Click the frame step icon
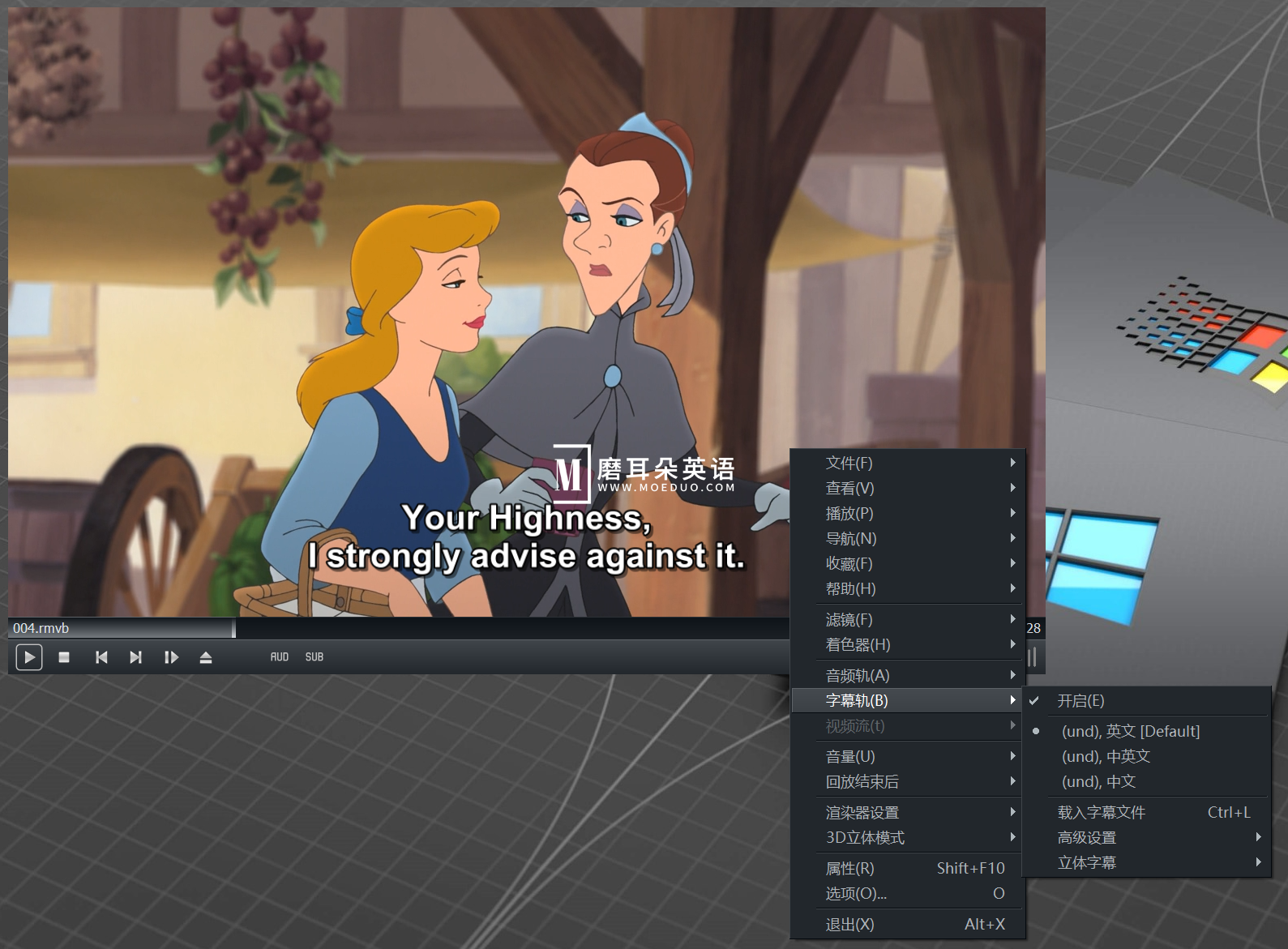This screenshot has height=949, width=1288. (x=171, y=657)
